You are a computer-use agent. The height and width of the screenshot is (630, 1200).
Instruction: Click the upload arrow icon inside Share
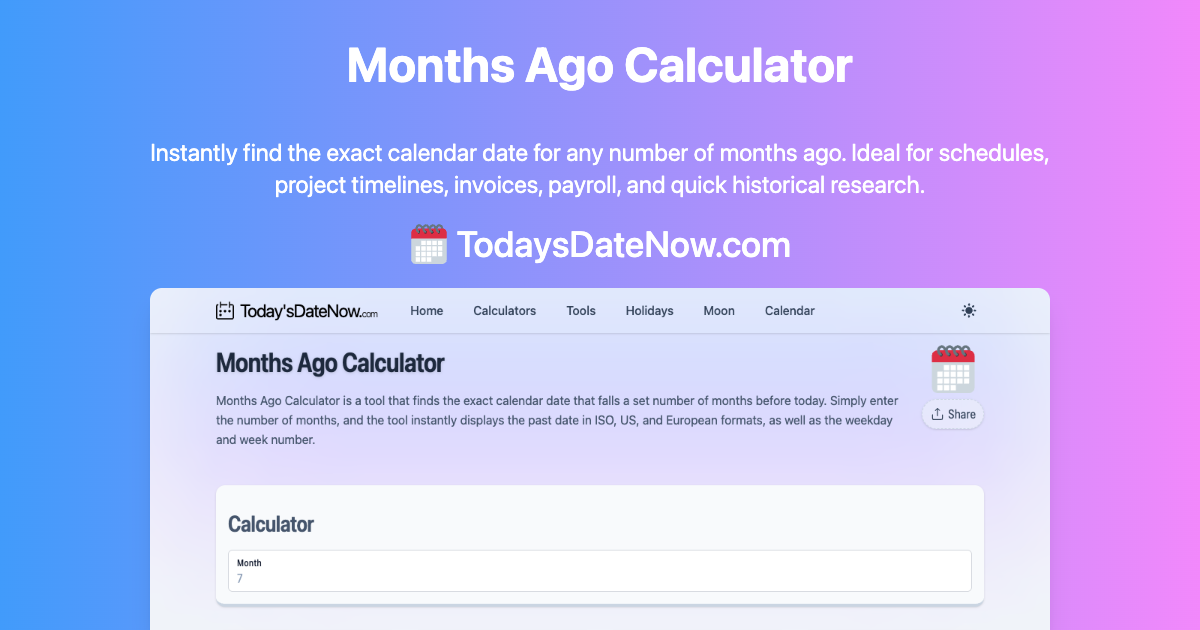pyautogui.click(x=938, y=414)
